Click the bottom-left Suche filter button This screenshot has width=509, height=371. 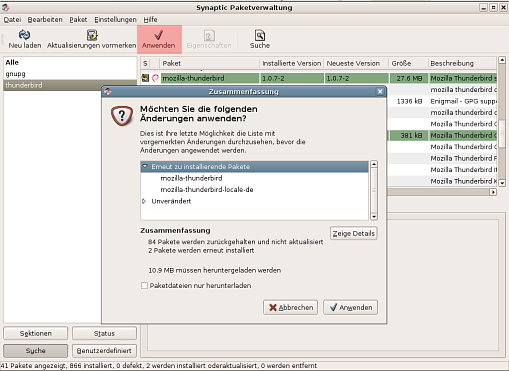point(36,351)
